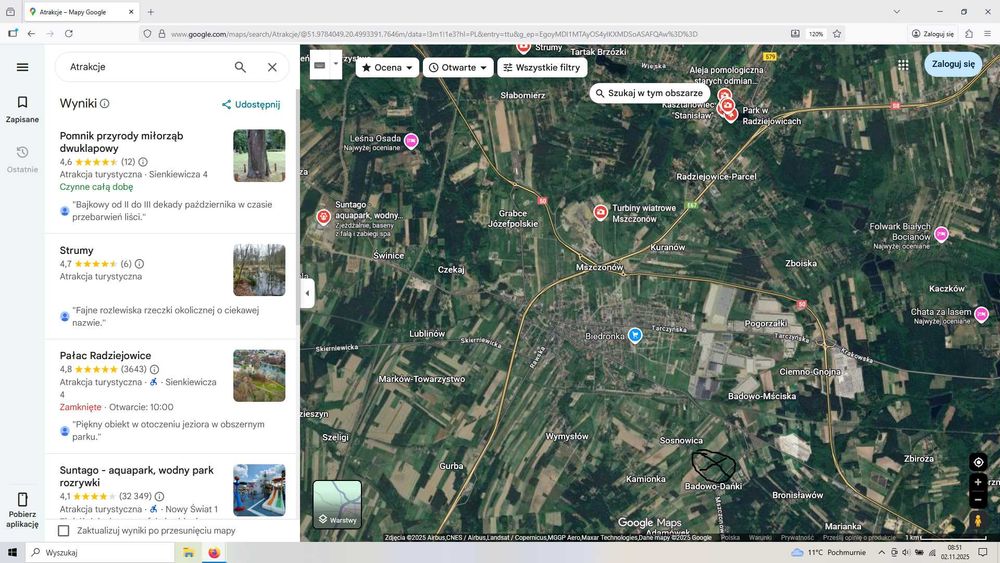The image size is (1000, 563).
Task: Toggle Zaktualizuj wyniki po przesunięciu mapy checkbox
Action: [64, 530]
